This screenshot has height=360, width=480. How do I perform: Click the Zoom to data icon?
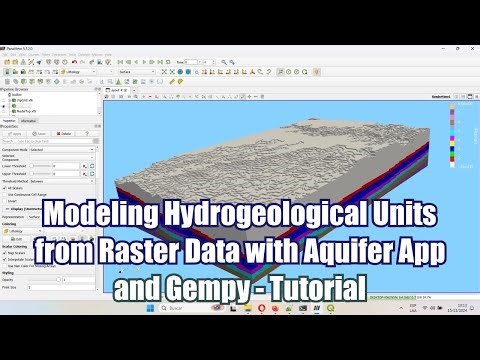tap(172, 72)
